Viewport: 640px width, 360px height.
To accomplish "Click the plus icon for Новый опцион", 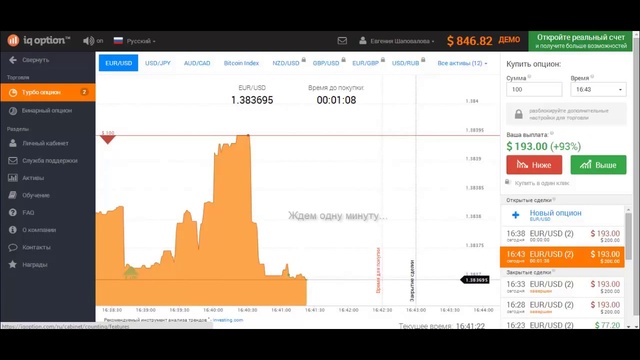I will (516, 215).
